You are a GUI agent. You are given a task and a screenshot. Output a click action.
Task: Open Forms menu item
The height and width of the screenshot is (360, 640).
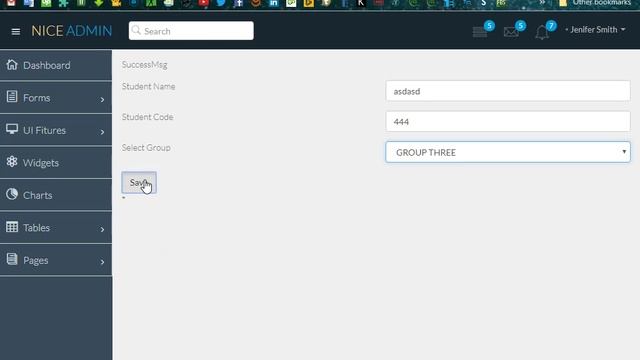tap(56, 98)
